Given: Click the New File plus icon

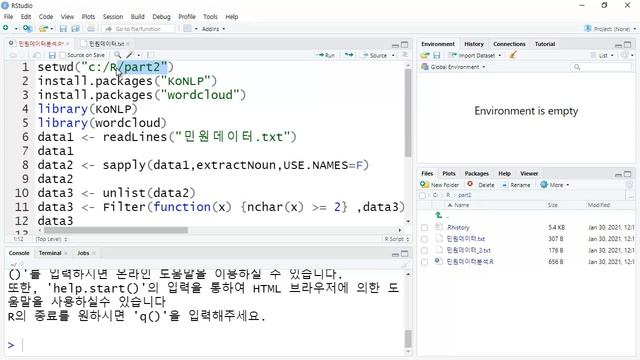Looking at the screenshot, I should point(6,28).
